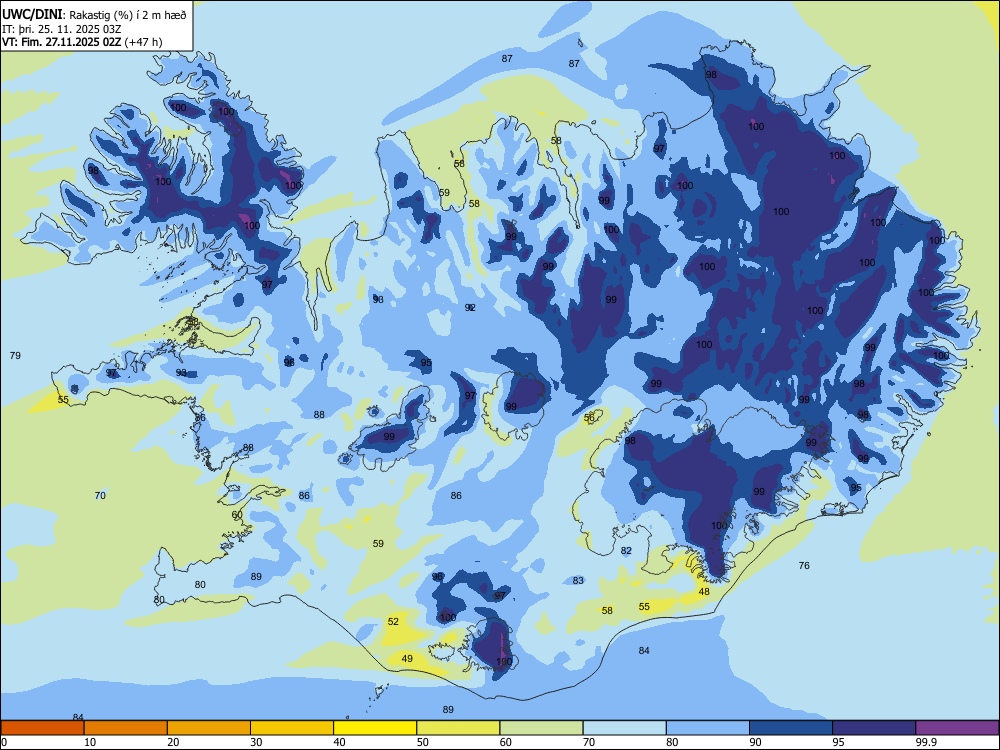
Task: Click legend tick label '30'
Action: pos(256,742)
